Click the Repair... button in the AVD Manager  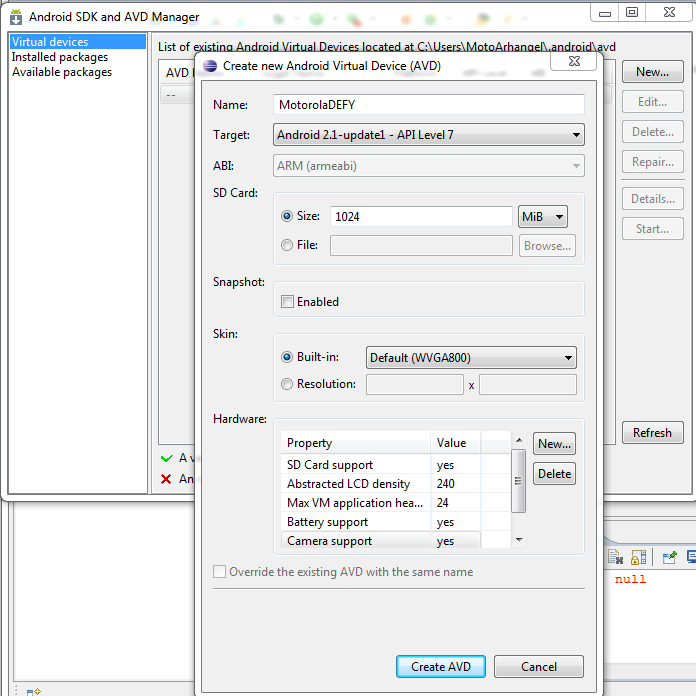click(x=652, y=162)
